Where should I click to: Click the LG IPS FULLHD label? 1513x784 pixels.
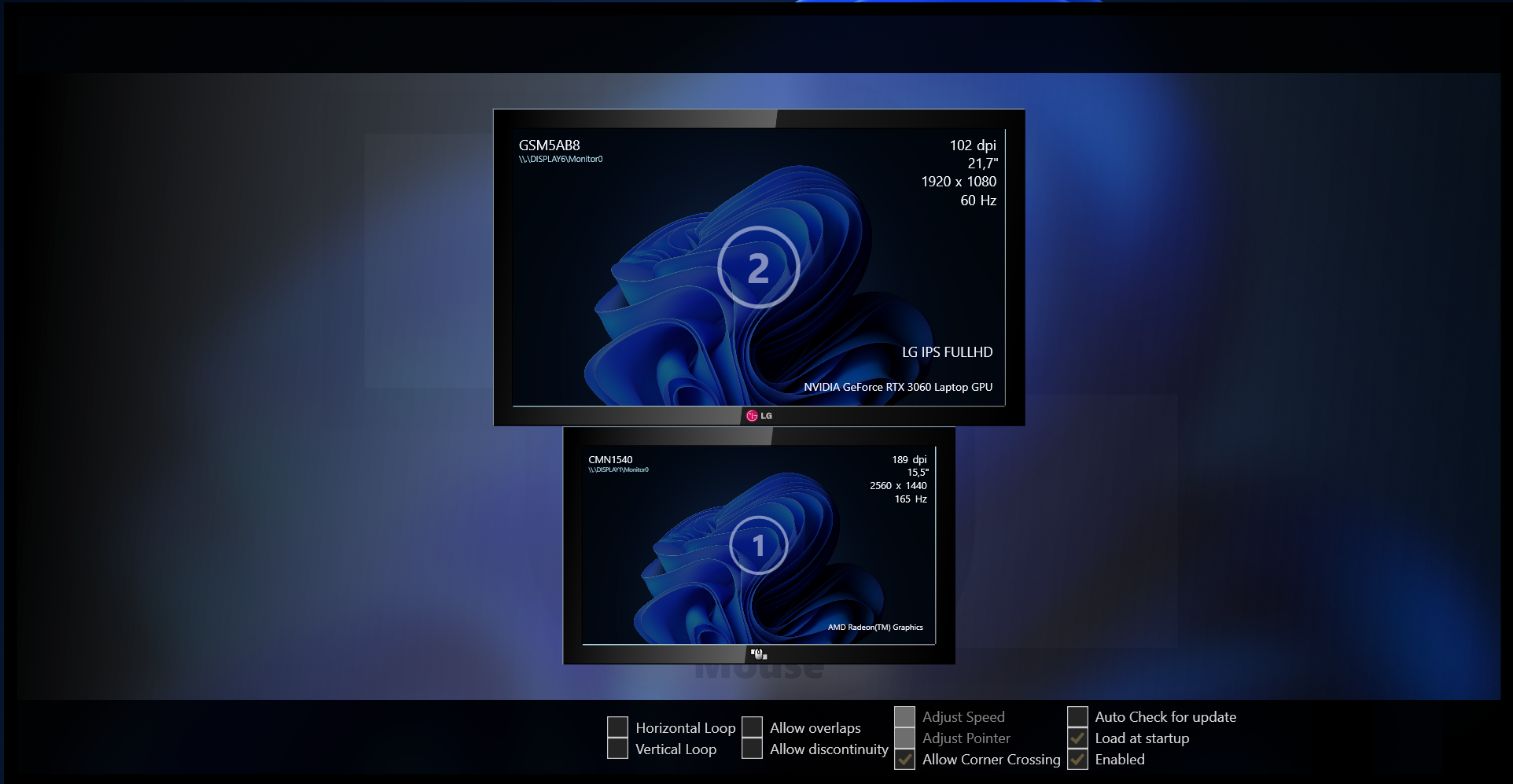pyautogui.click(x=948, y=352)
